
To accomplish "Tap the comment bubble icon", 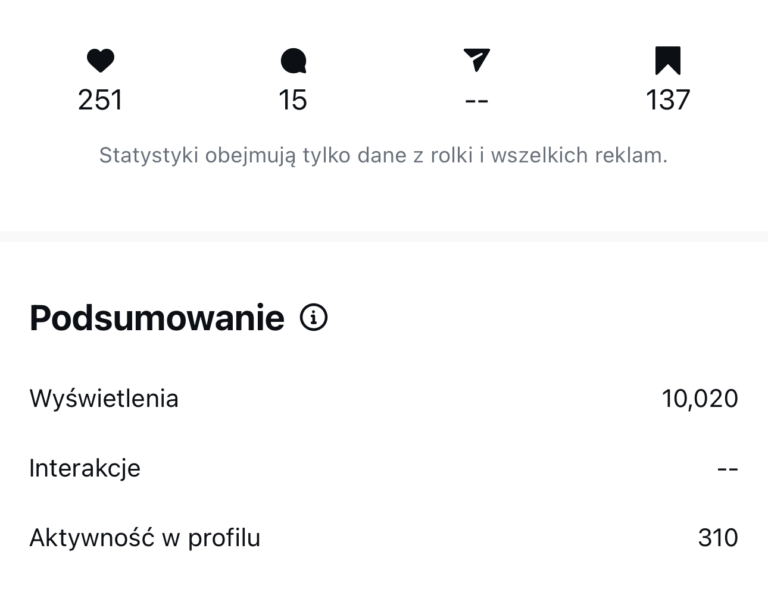I will tap(293, 62).
